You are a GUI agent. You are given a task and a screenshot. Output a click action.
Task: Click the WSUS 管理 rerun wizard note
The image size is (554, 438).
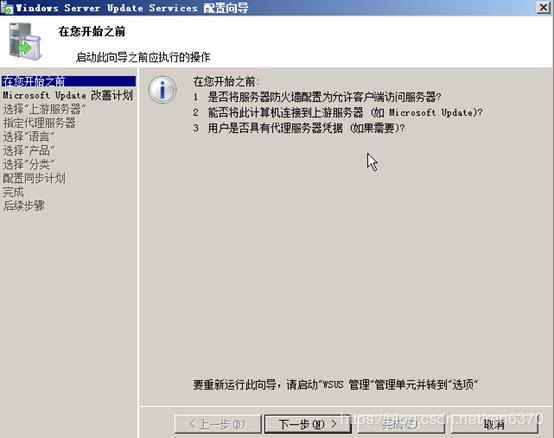[x=335, y=384]
